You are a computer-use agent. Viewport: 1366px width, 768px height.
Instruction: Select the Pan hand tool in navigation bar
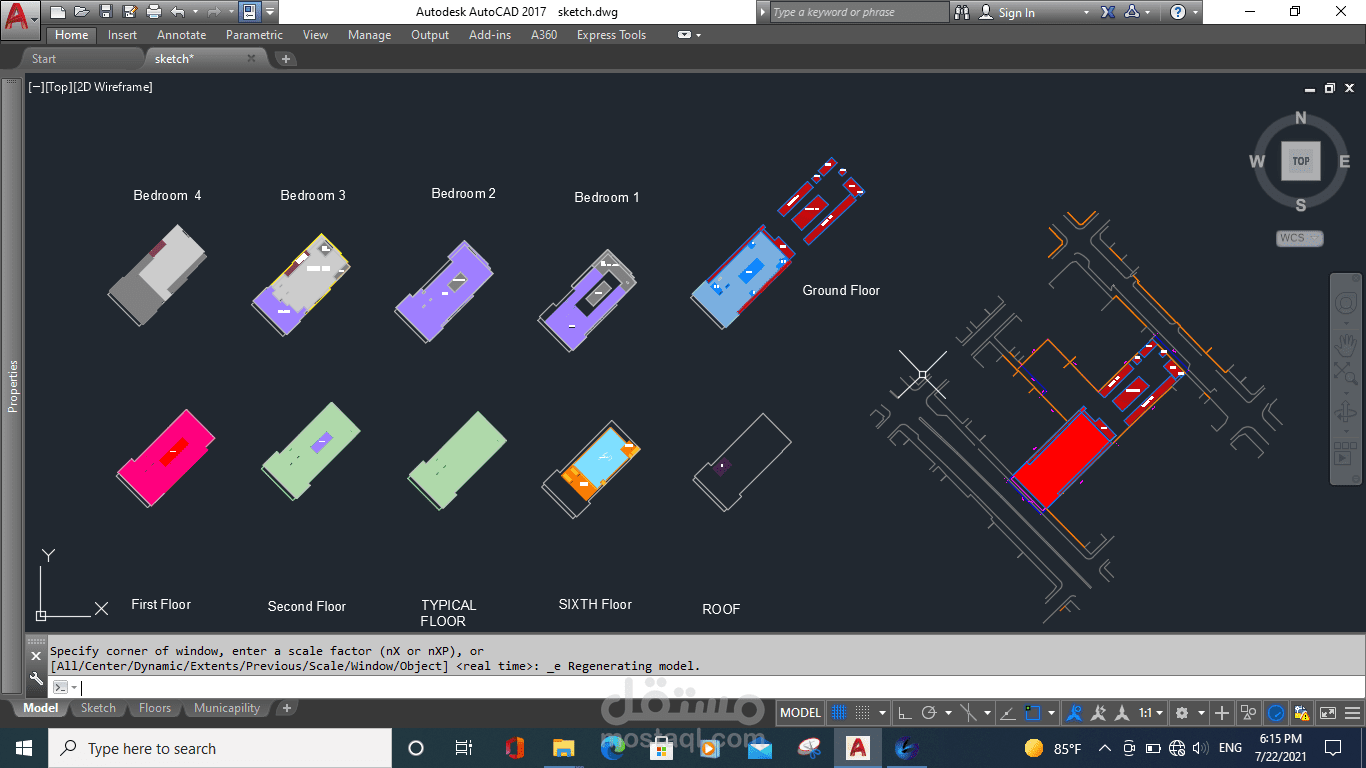1346,345
